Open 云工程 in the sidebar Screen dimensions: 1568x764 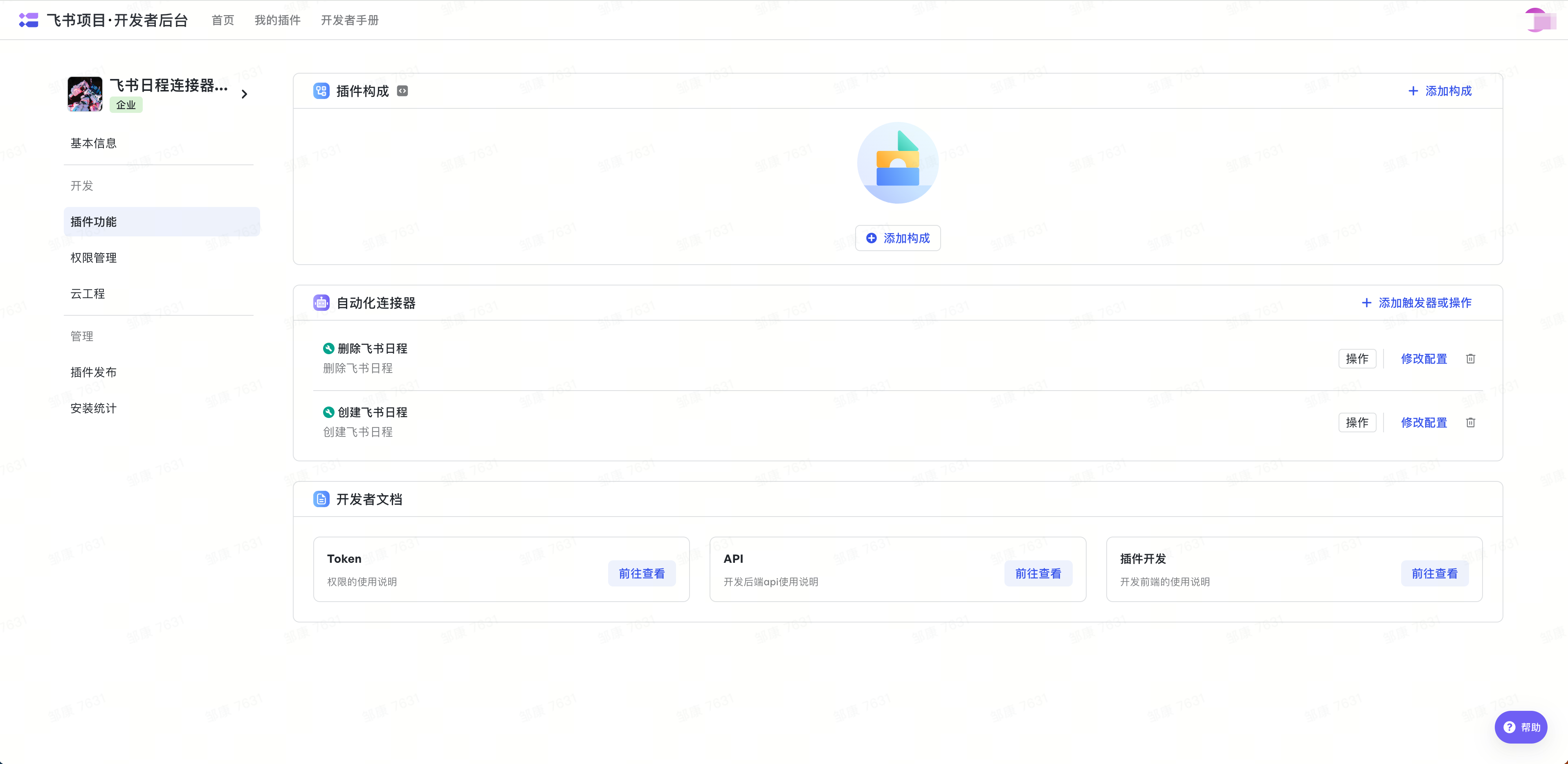click(x=162, y=293)
